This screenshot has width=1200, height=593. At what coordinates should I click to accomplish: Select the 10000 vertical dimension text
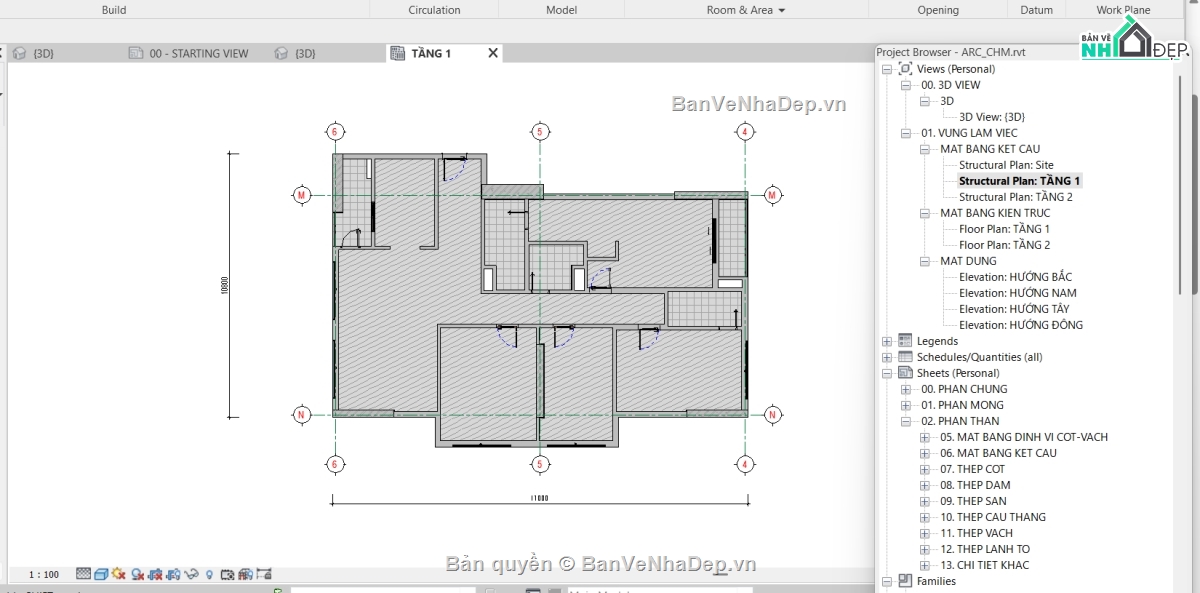point(224,286)
